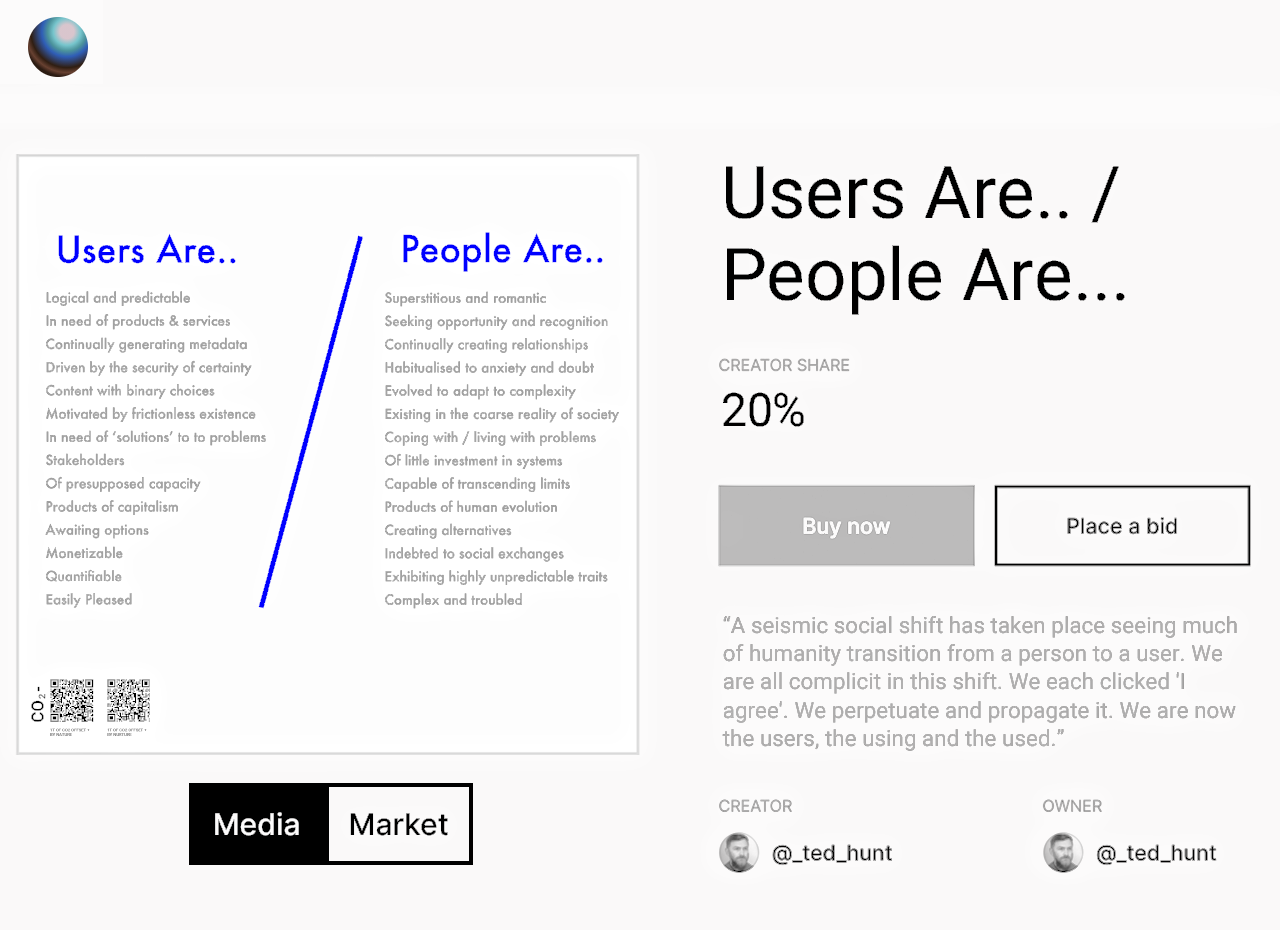1280x930 pixels.
Task: Click the first QR code in artwork
Action: click(72, 701)
